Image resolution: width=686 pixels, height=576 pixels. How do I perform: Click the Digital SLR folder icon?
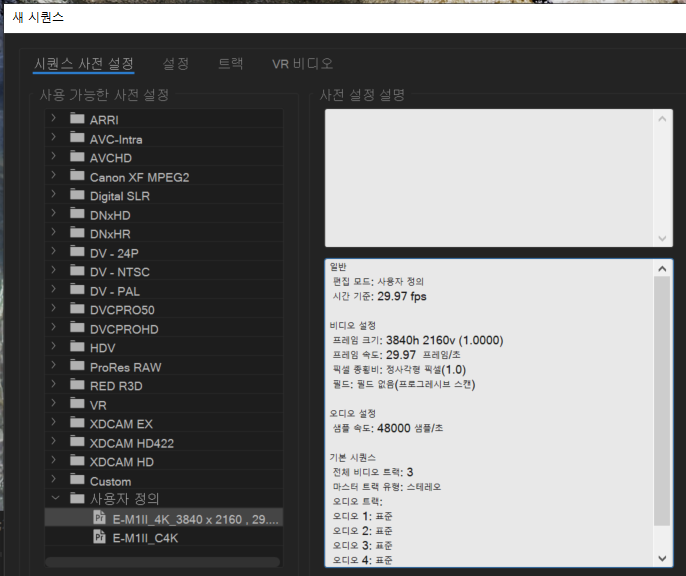coord(77,194)
